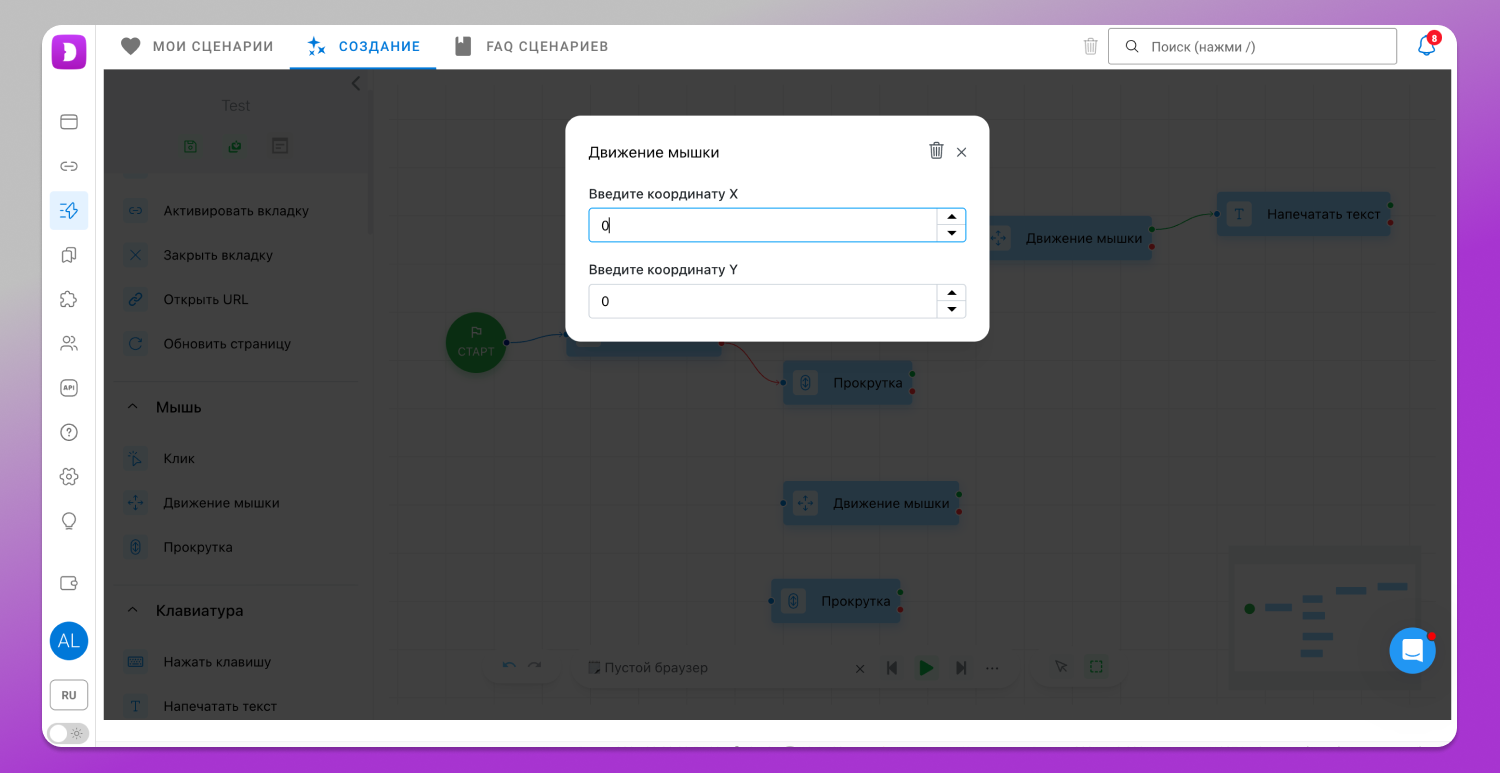
Task: Open the support chat bubble
Action: 1412,650
